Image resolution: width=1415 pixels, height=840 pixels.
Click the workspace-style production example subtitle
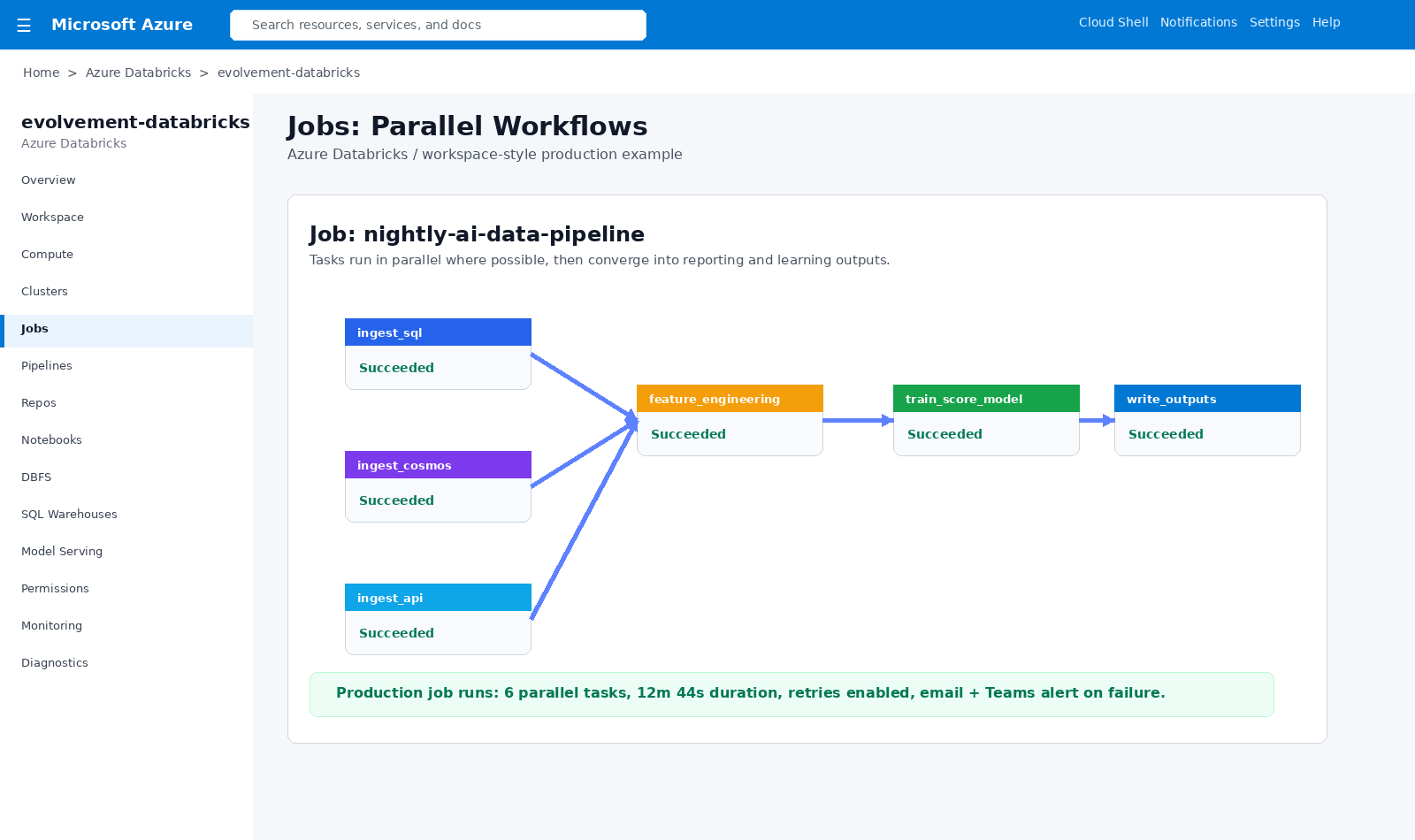[485, 154]
